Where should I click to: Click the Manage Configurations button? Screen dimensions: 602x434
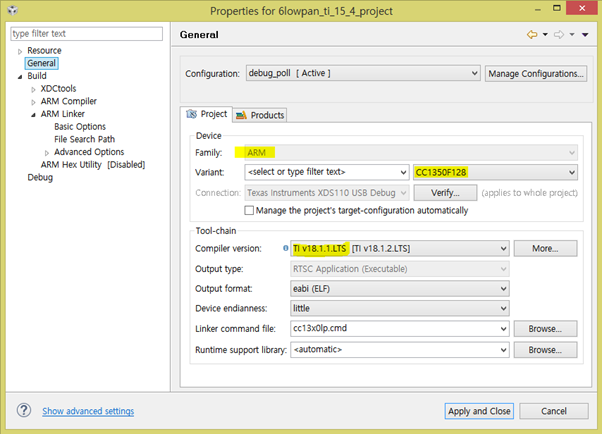pos(536,73)
